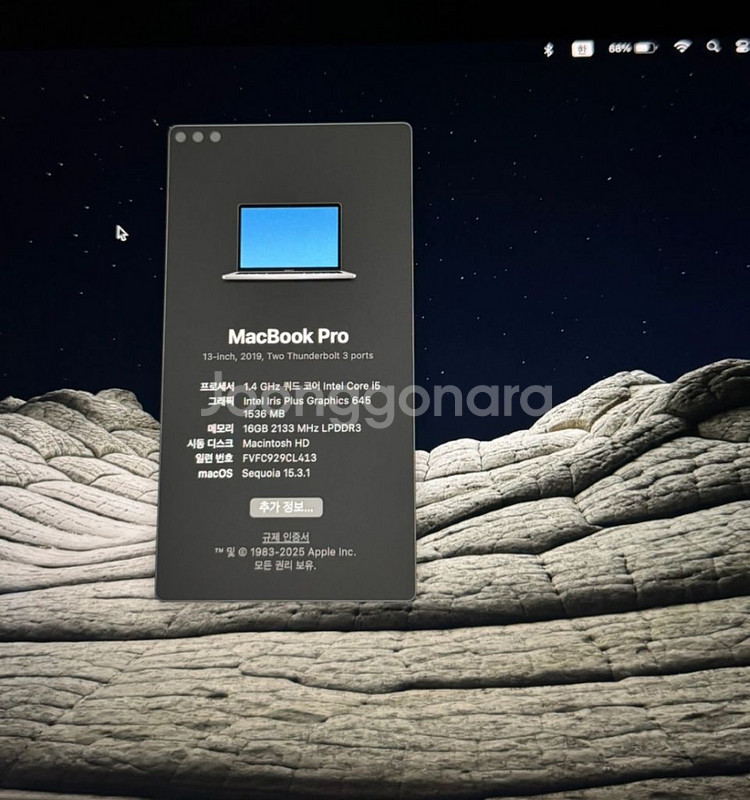This screenshot has height=800, width=750.
Task: Select the Sequoia 15.3.1 version text
Action: 276,473
